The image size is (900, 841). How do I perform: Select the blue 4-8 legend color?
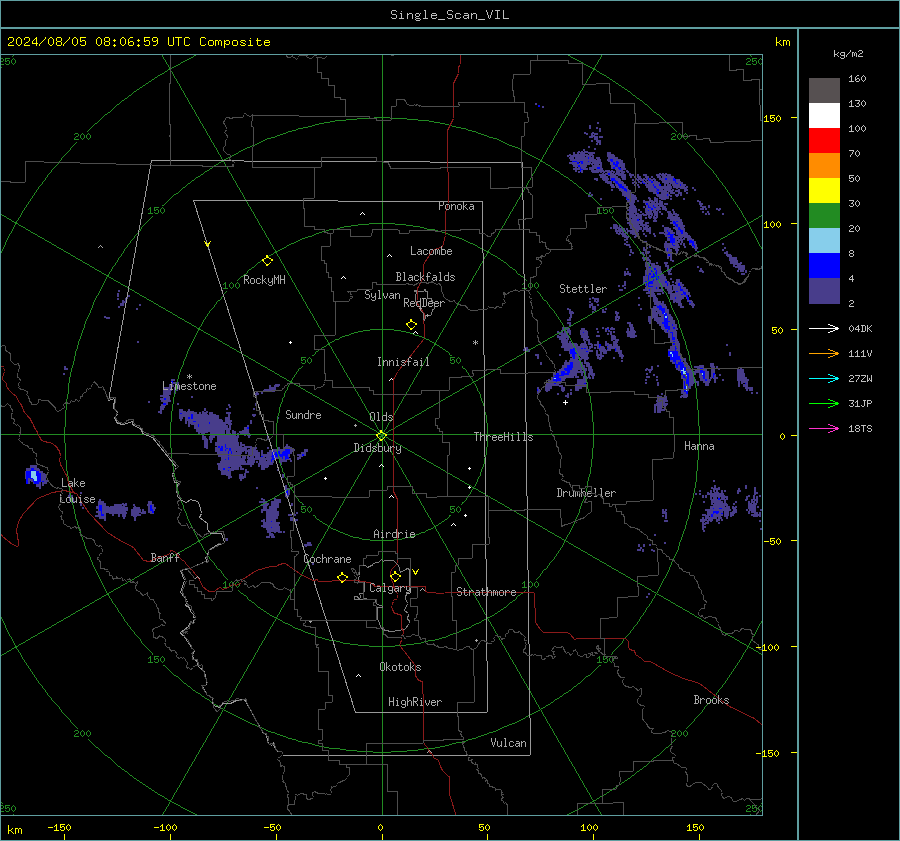click(824, 266)
